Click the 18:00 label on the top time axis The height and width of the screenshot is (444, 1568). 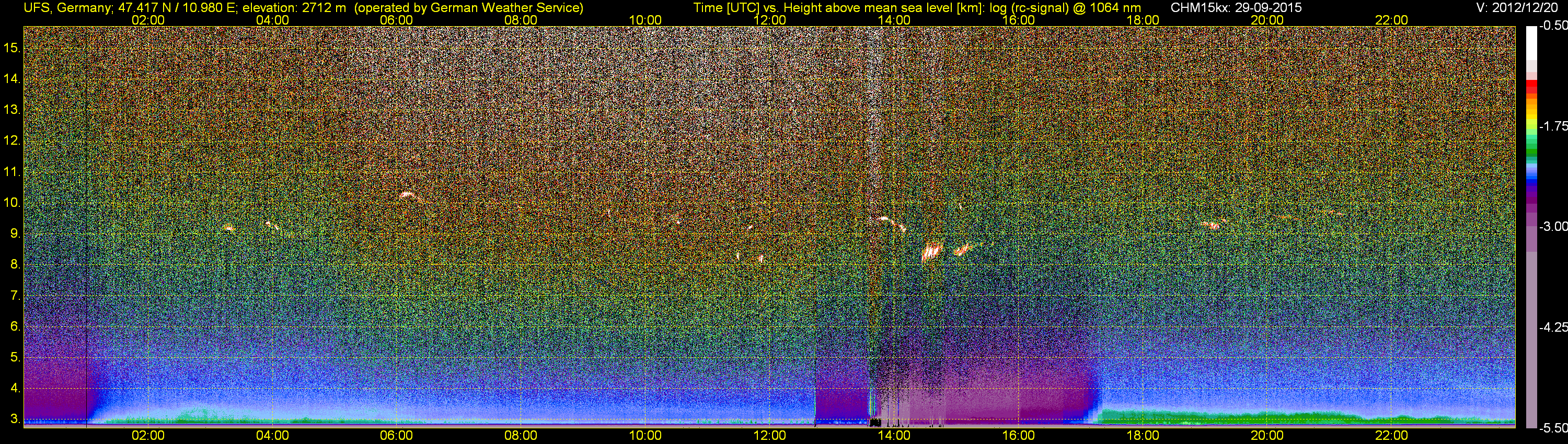[1143, 20]
